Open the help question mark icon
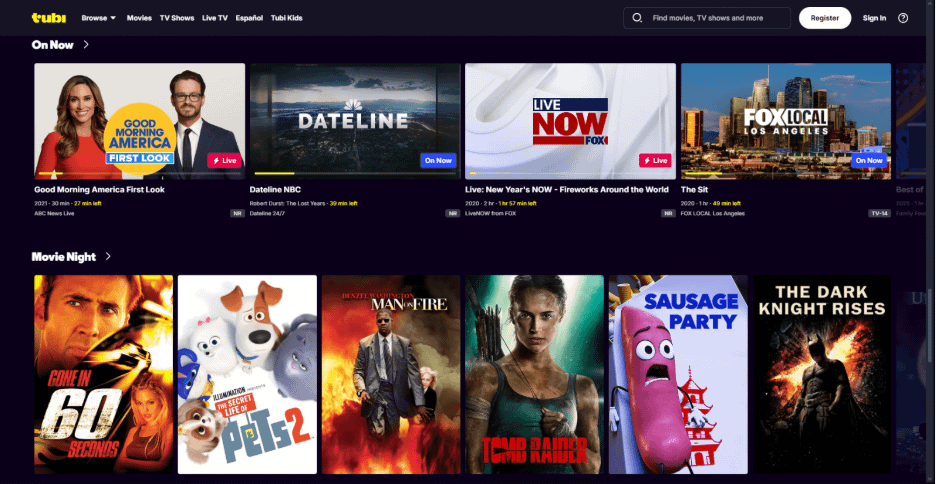Image resolution: width=936 pixels, height=484 pixels. coord(903,18)
